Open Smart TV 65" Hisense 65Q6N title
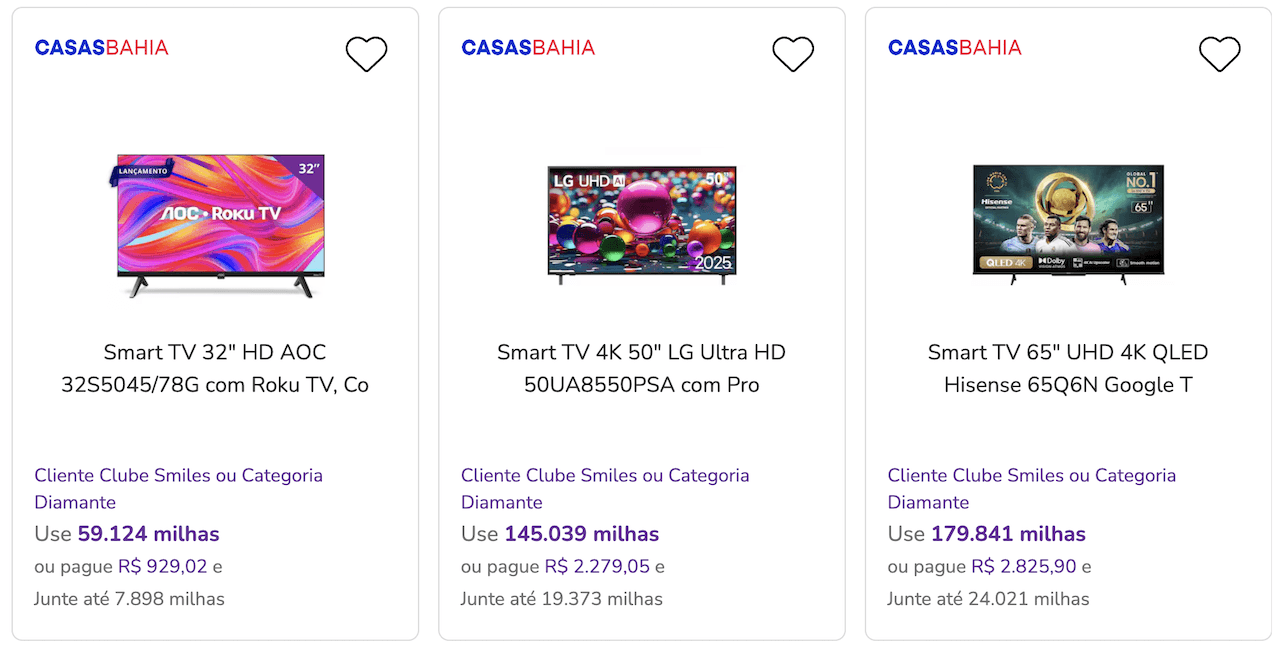 point(1068,368)
